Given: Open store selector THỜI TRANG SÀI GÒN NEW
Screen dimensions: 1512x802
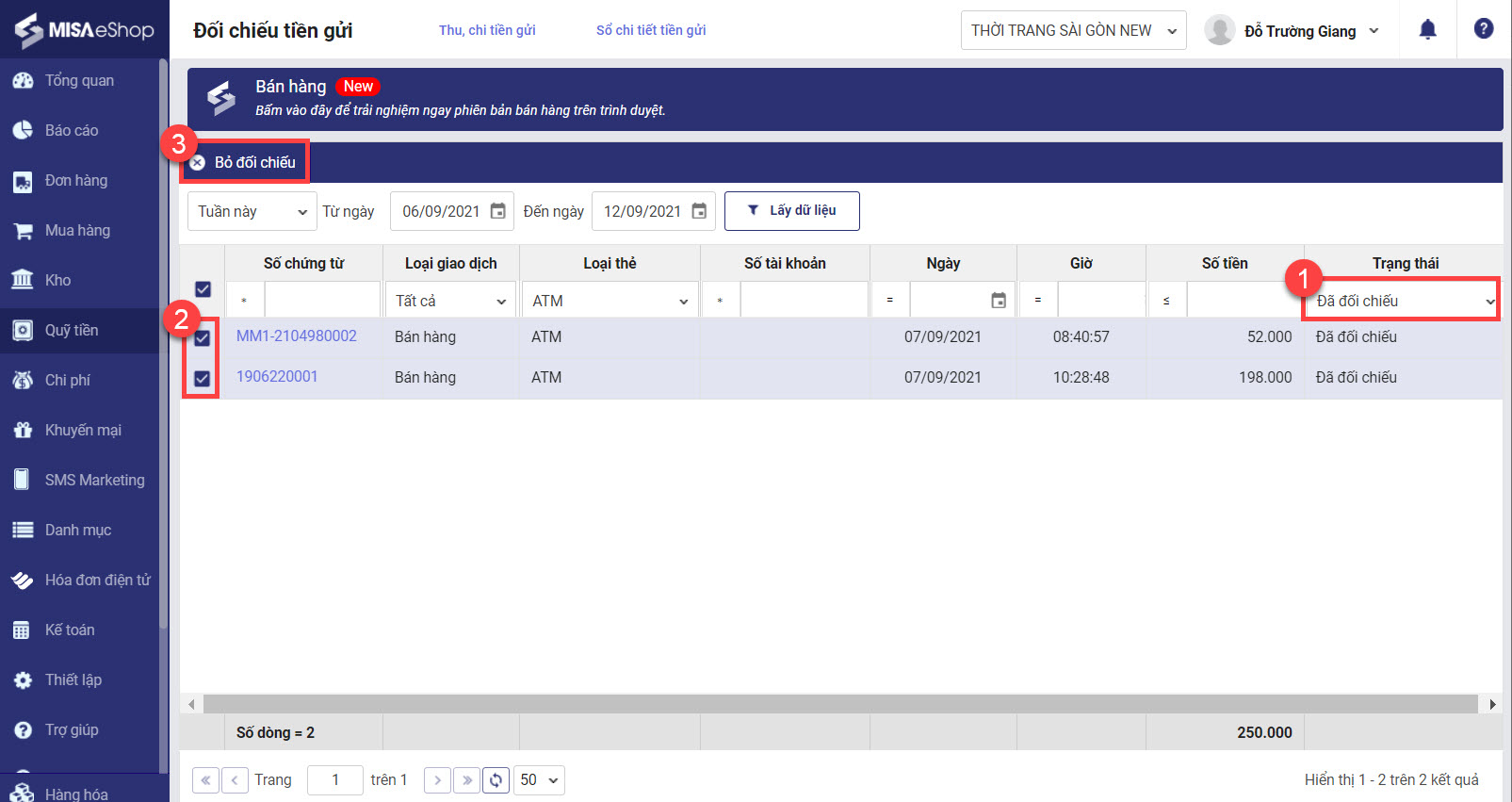Looking at the screenshot, I should pyautogui.click(x=1074, y=30).
